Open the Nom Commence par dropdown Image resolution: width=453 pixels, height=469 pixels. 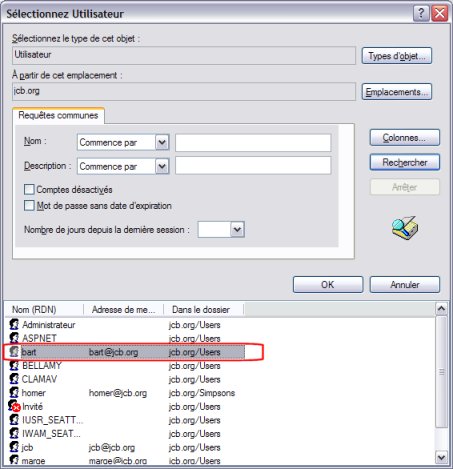click(162, 142)
